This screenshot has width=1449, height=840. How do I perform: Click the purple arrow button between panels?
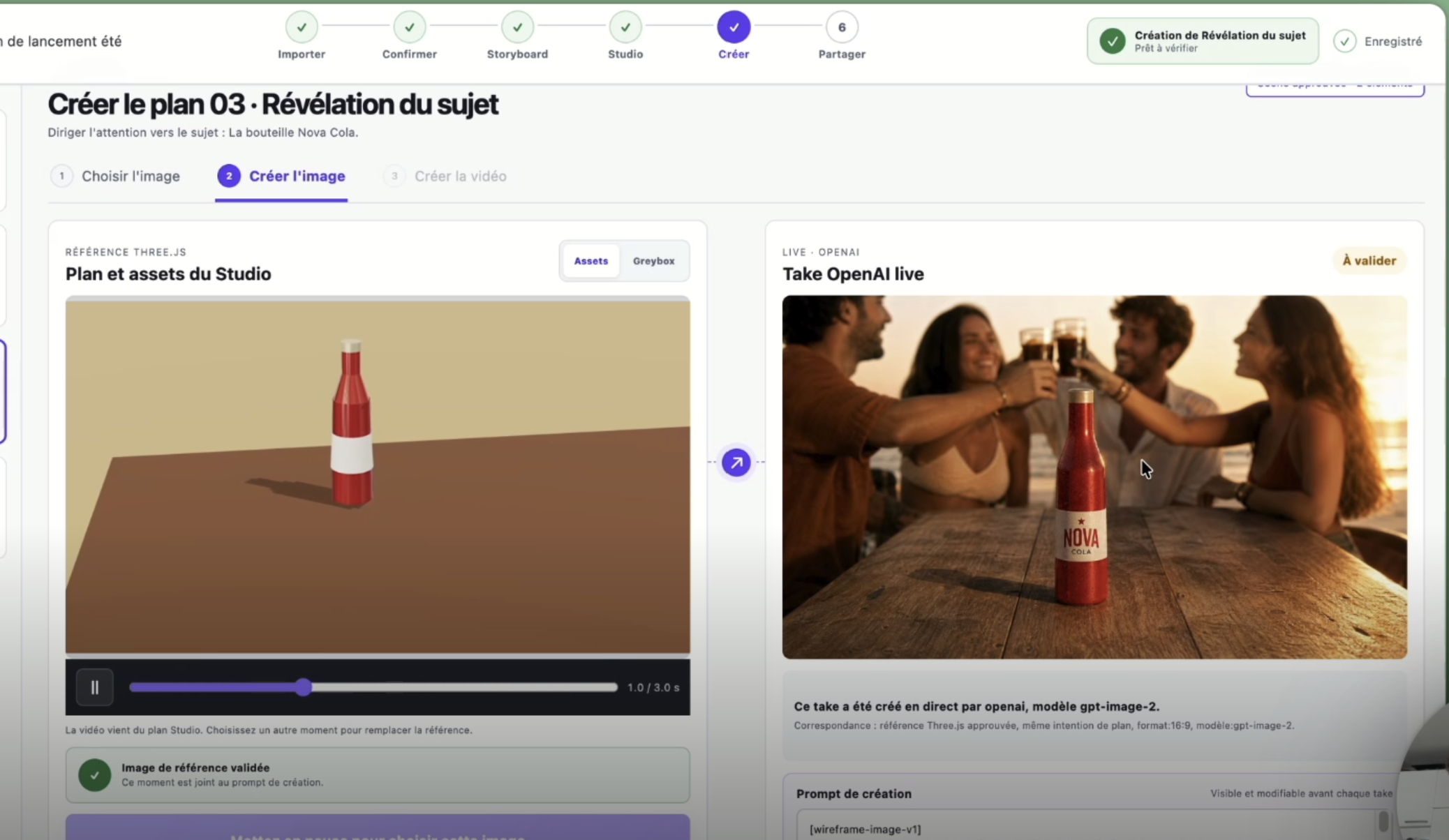(x=736, y=462)
